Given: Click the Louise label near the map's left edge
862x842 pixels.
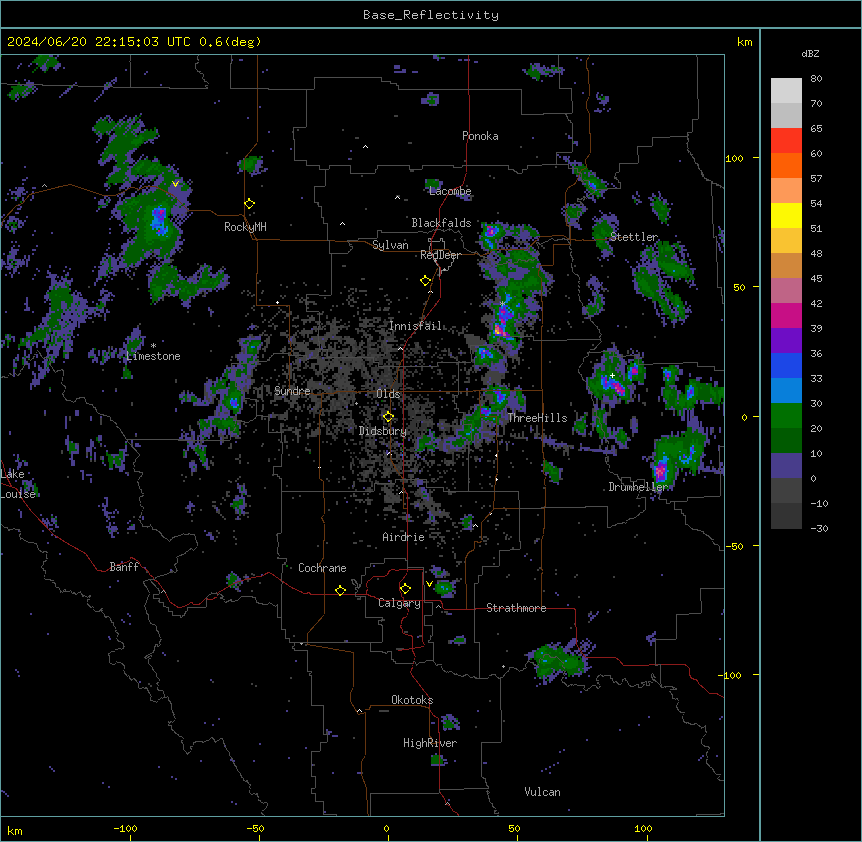Looking at the screenshot, I should tap(18, 494).
